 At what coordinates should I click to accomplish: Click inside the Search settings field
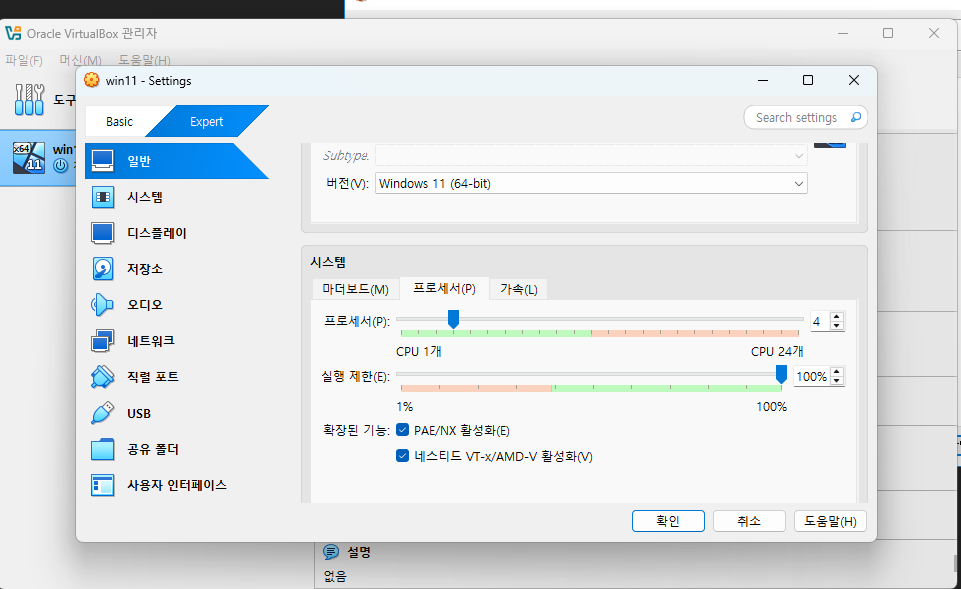[805, 117]
